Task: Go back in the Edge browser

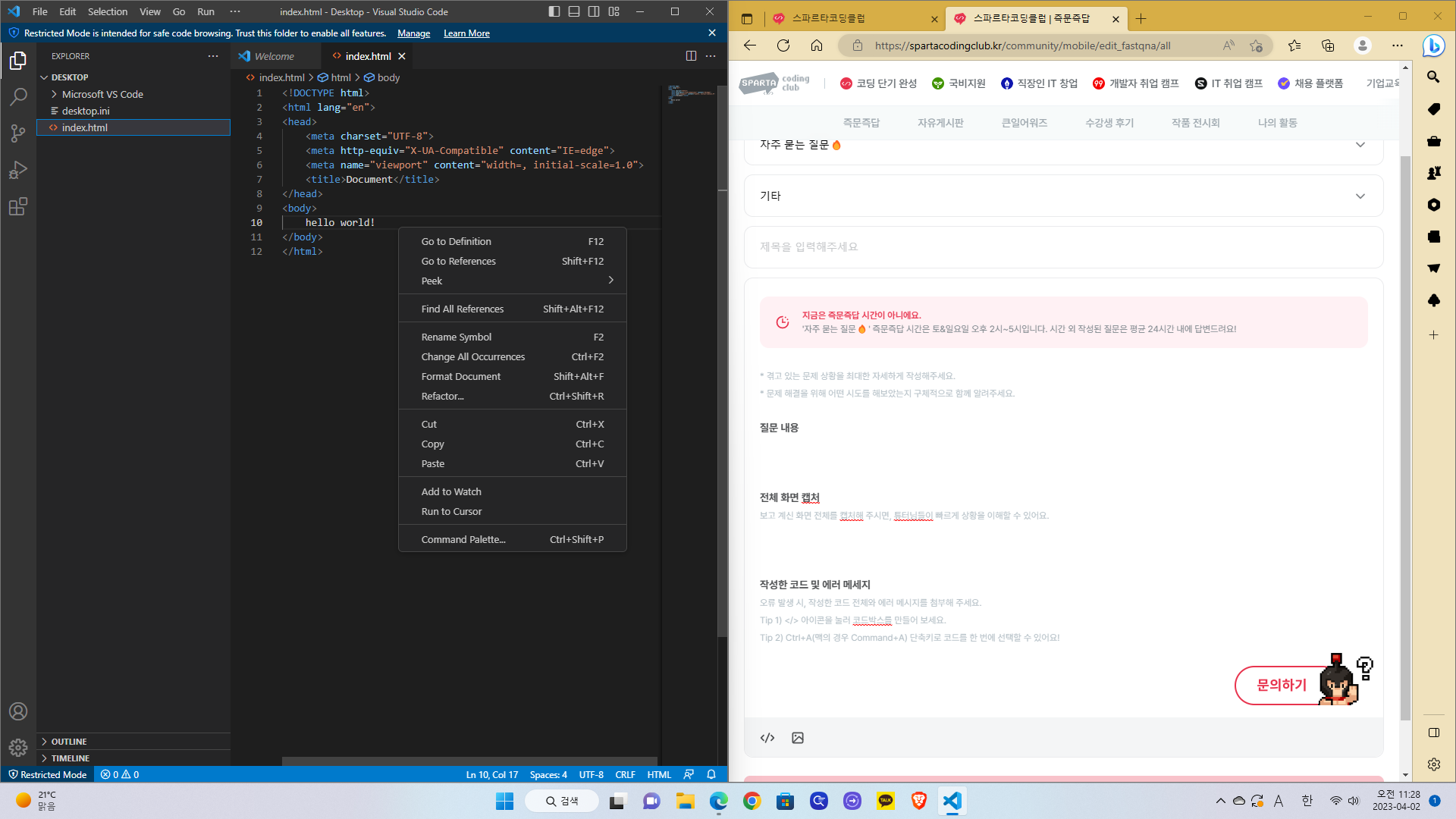Action: tap(750, 45)
